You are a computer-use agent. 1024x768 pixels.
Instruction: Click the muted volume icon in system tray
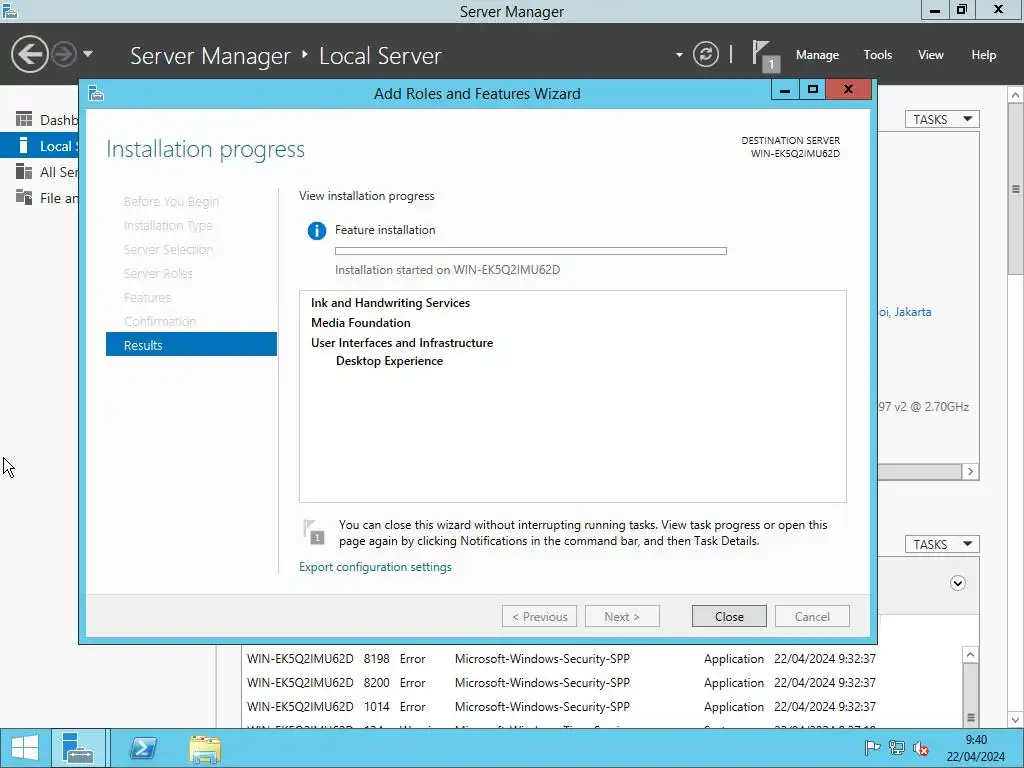coord(921,748)
